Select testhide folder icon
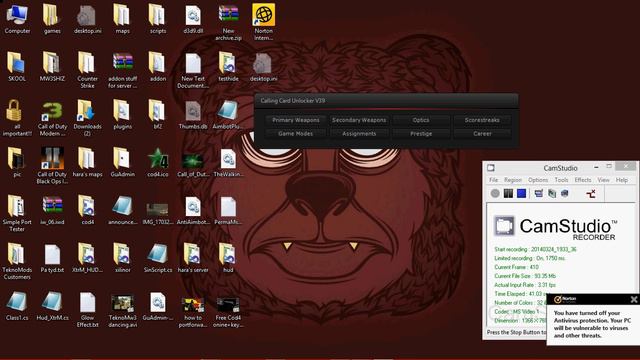Viewport: 640px width, 360px height. click(228, 67)
